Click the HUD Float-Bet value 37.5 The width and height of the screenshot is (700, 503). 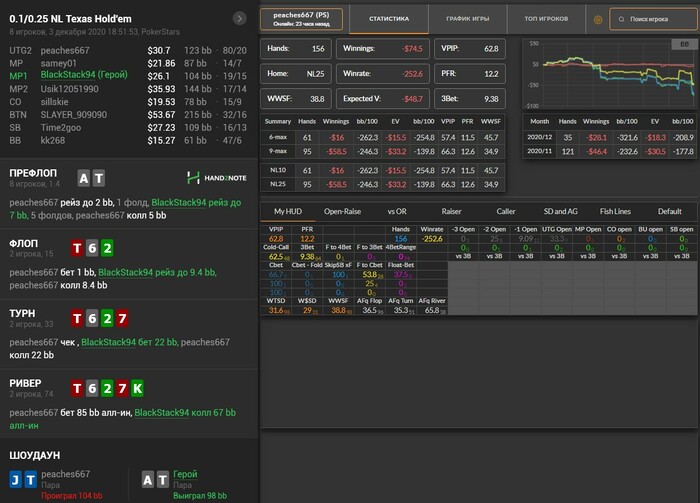(402, 274)
